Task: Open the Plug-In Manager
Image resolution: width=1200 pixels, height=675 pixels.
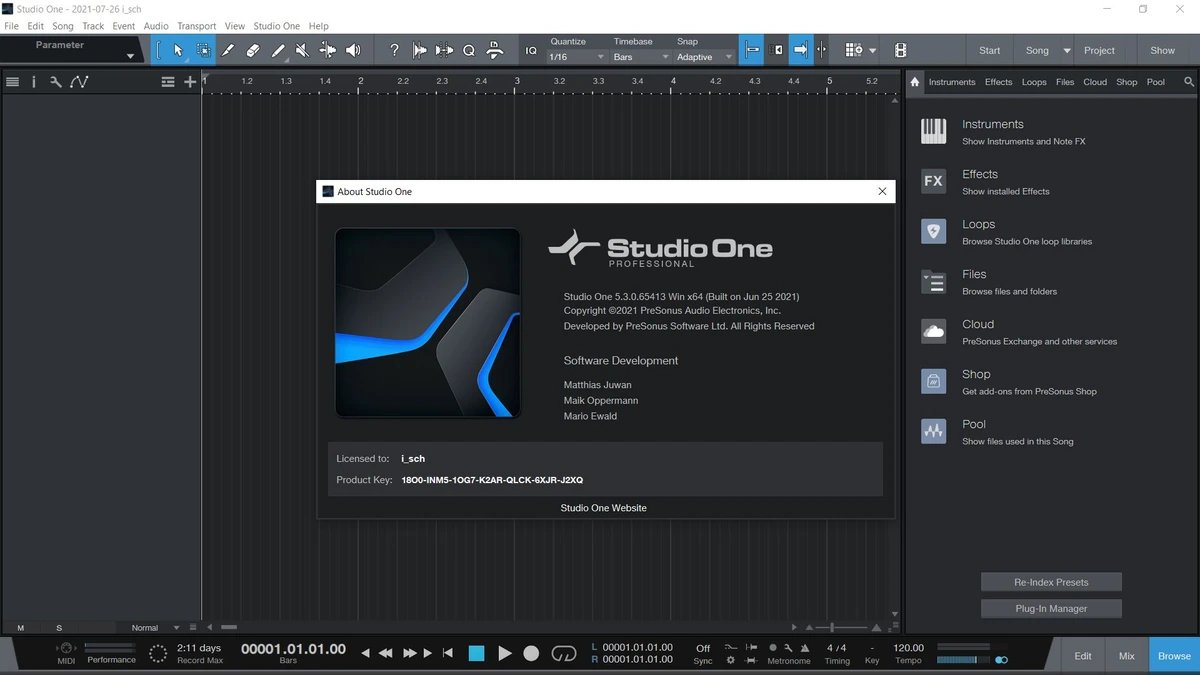Action: (1051, 608)
